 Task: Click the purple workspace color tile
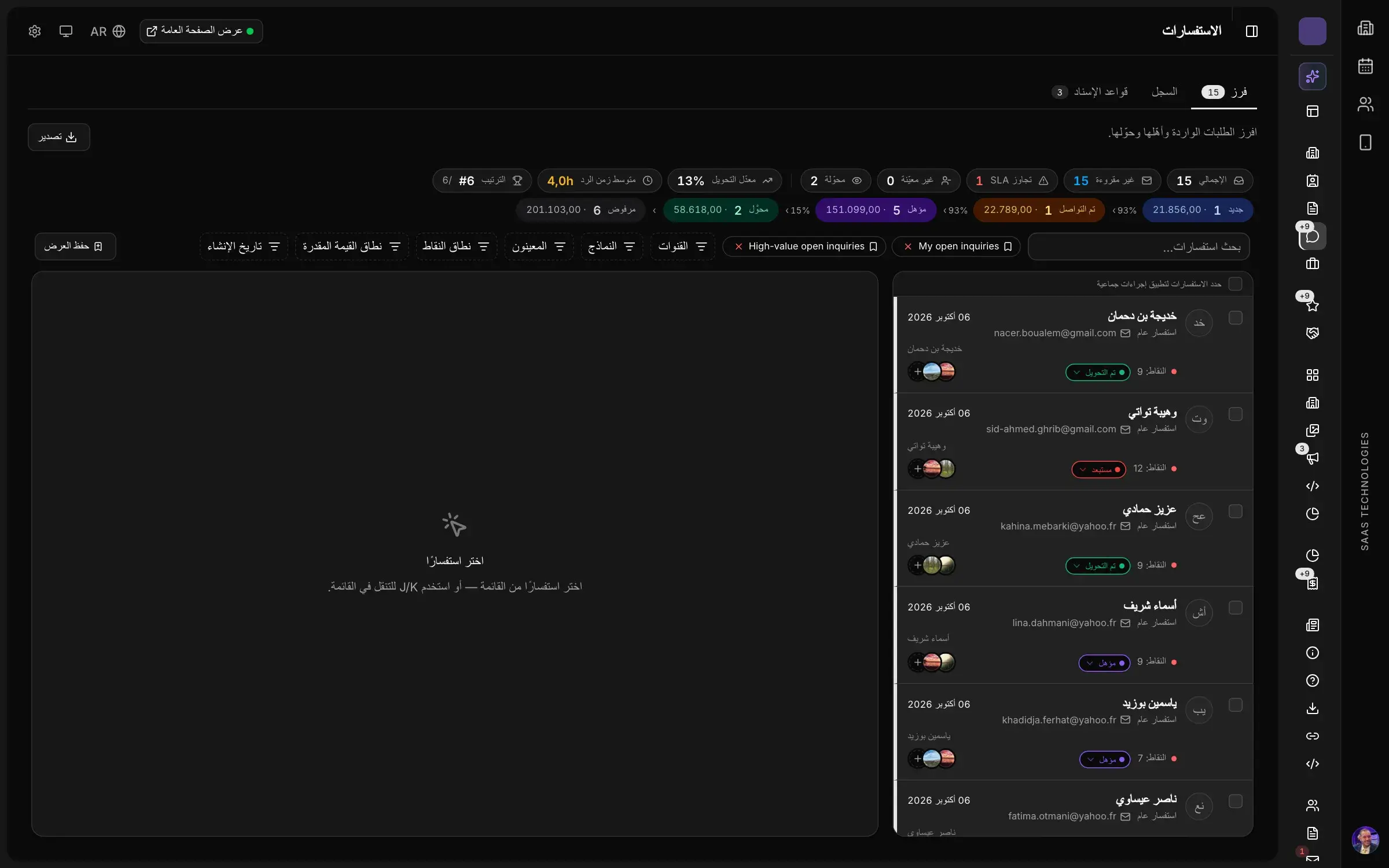click(x=1313, y=31)
